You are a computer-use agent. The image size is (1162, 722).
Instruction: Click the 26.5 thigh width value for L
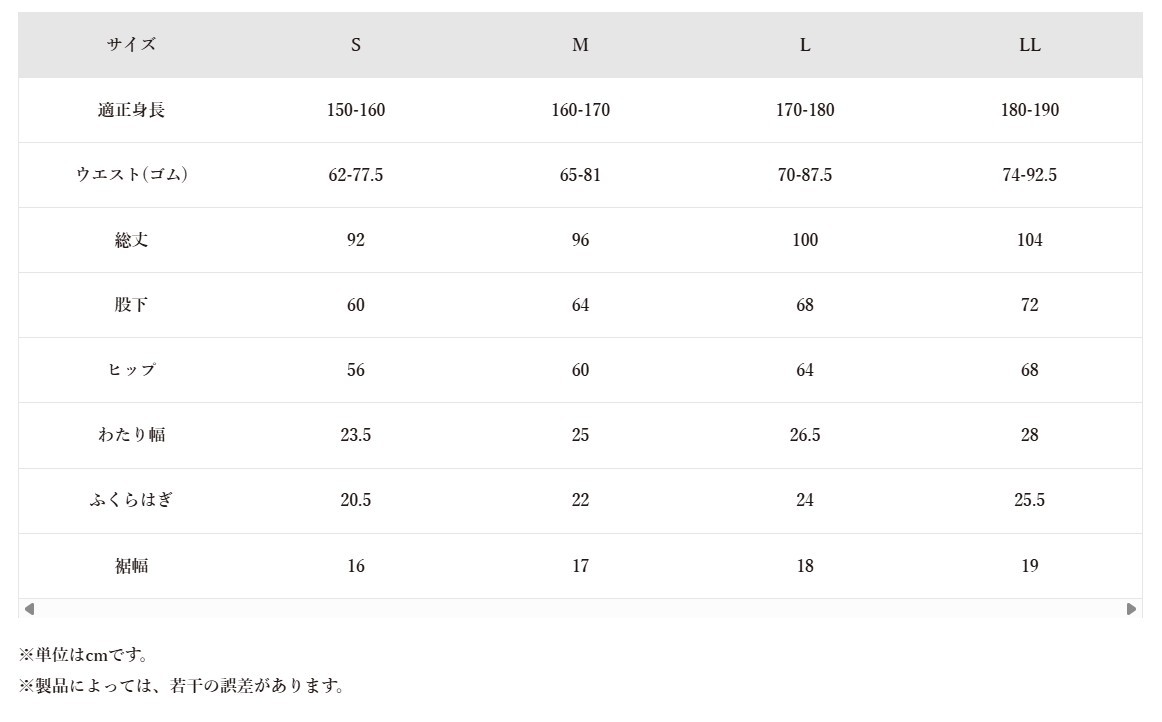tap(805, 435)
